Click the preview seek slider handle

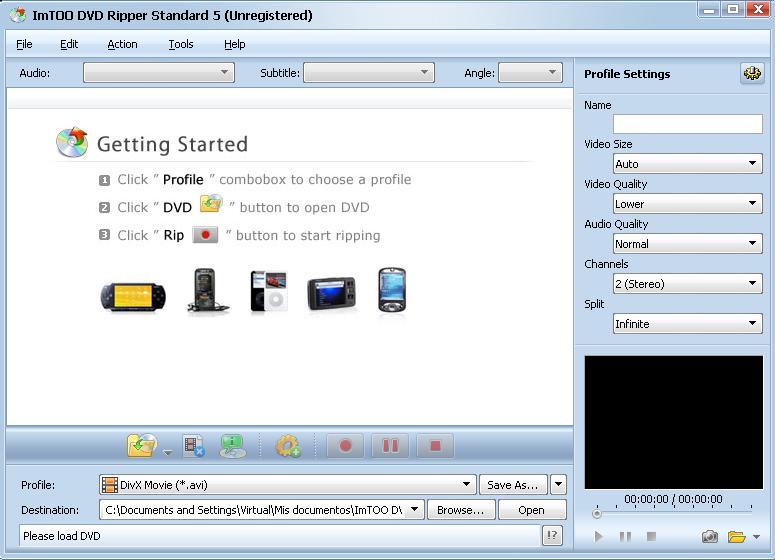pos(597,514)
